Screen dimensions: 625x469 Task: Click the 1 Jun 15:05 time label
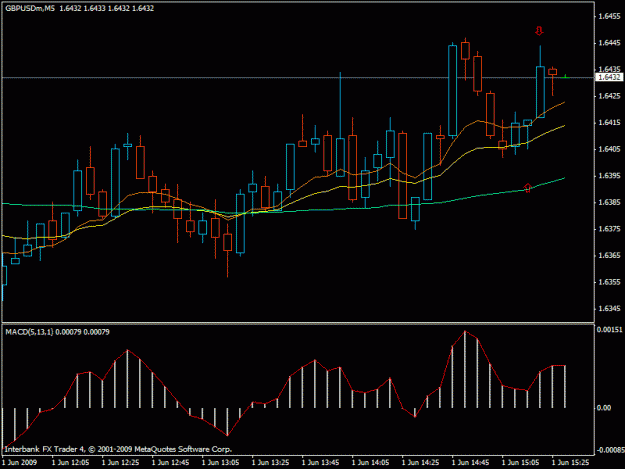click(521, 463)
